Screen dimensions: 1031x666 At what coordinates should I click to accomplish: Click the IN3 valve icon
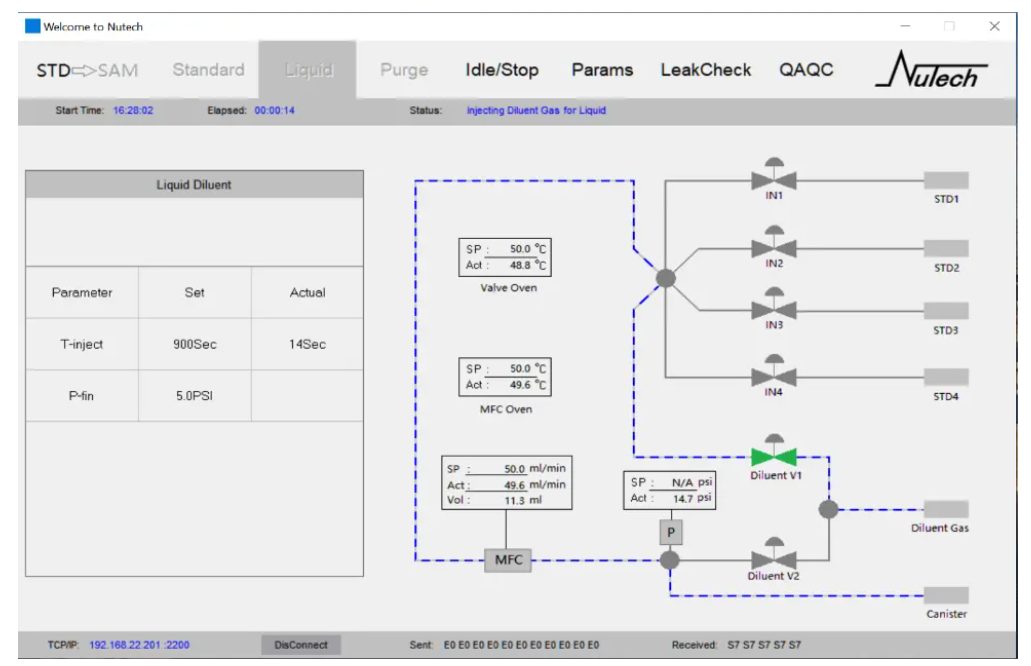click(x=774, y=304)
